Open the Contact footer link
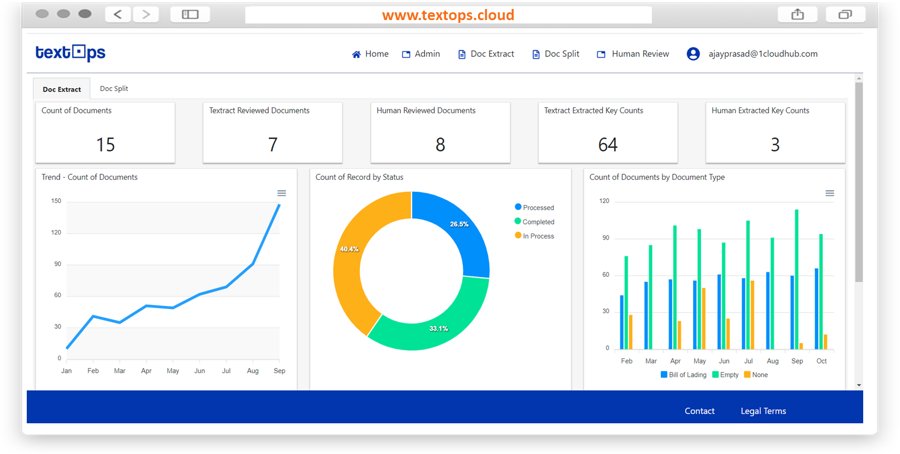 699,411
